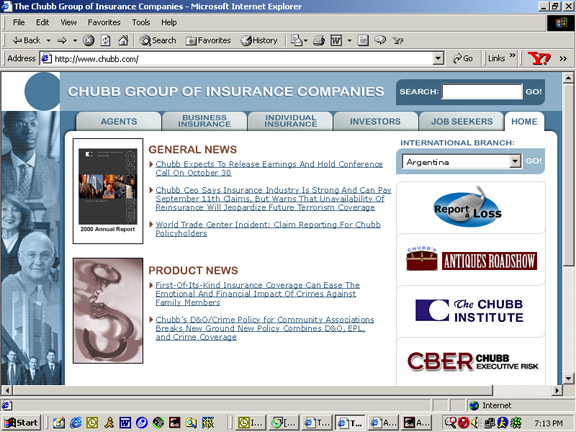Viewport: 576px width, 432px height.
Task: Click the 7:13 PM system clock
Action: 548,423
